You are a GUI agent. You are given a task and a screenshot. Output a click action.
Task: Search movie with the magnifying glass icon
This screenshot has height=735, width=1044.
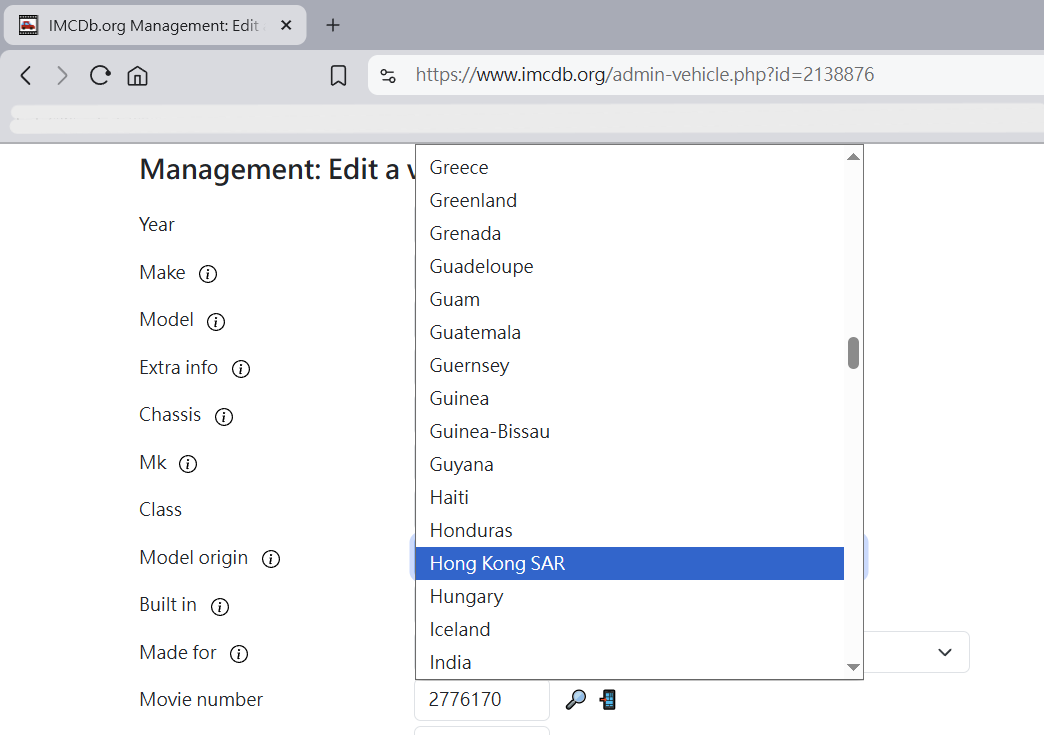pyautogui.click(x=576, y=700)
